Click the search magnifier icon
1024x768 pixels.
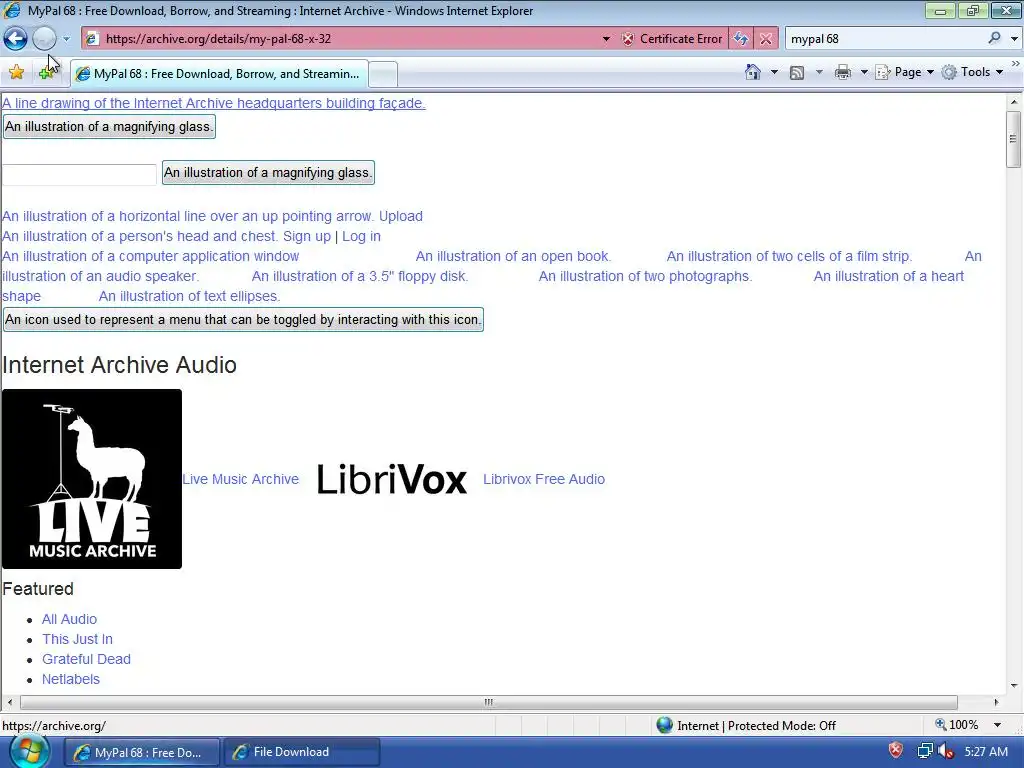[994, 39]
